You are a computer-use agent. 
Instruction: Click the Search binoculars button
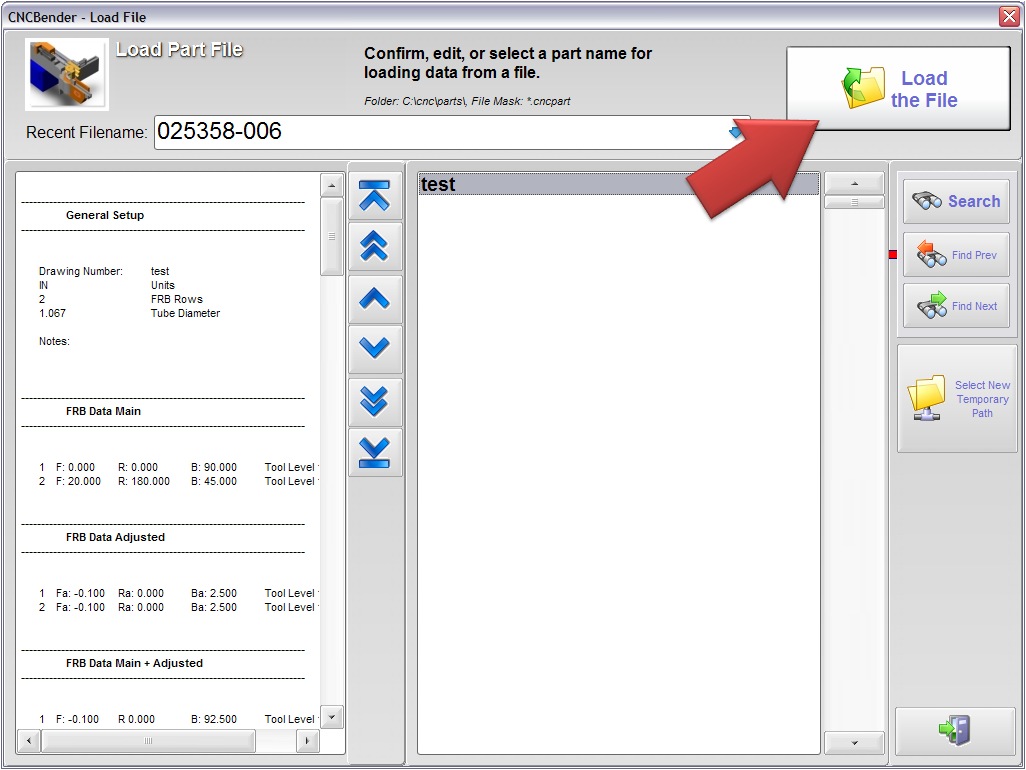956,202
